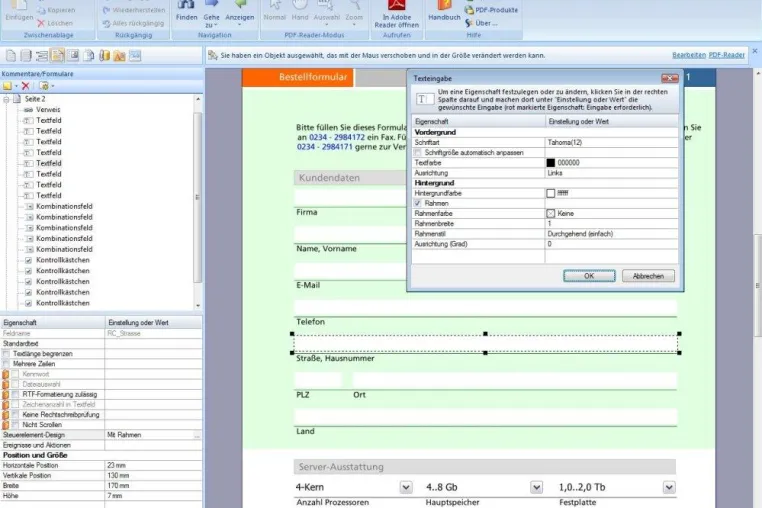The width and height of the screenshot is (762, 508).
Task: Click the Rahmenfarbe Keine swatch
Action: click(551, 213)
